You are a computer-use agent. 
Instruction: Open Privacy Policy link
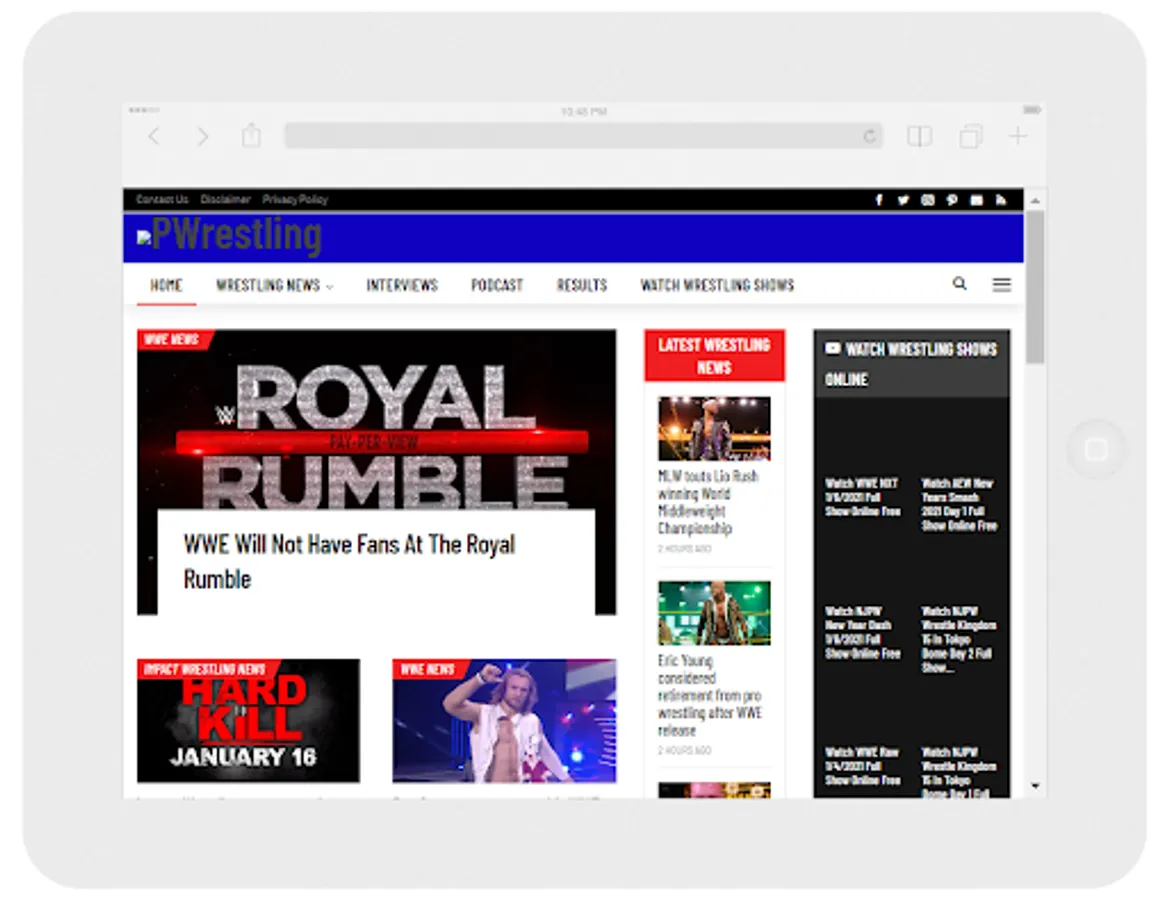(295, 200)
